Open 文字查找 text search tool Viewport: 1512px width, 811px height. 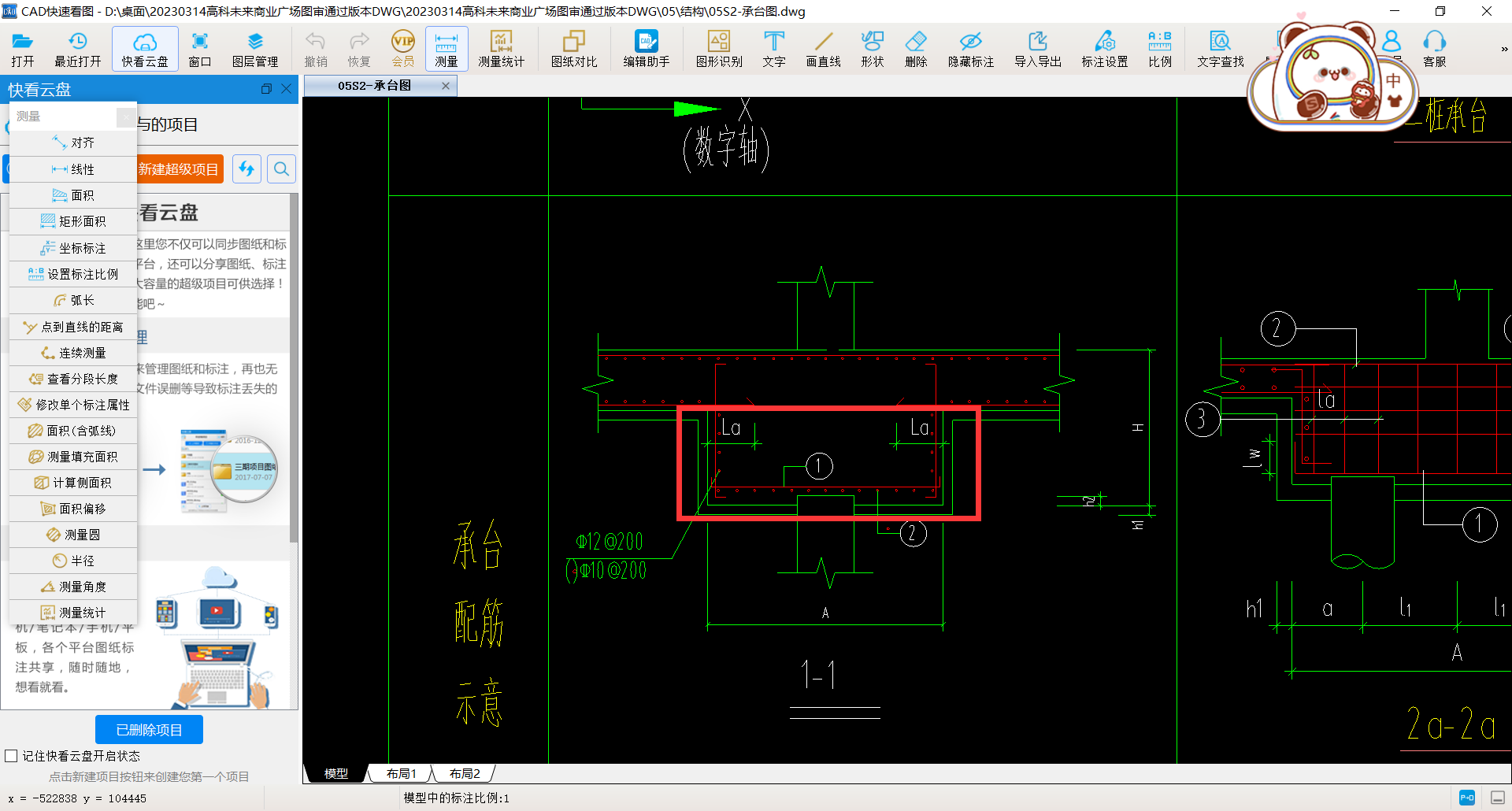pyautogui.click(x=1221, y=49)
